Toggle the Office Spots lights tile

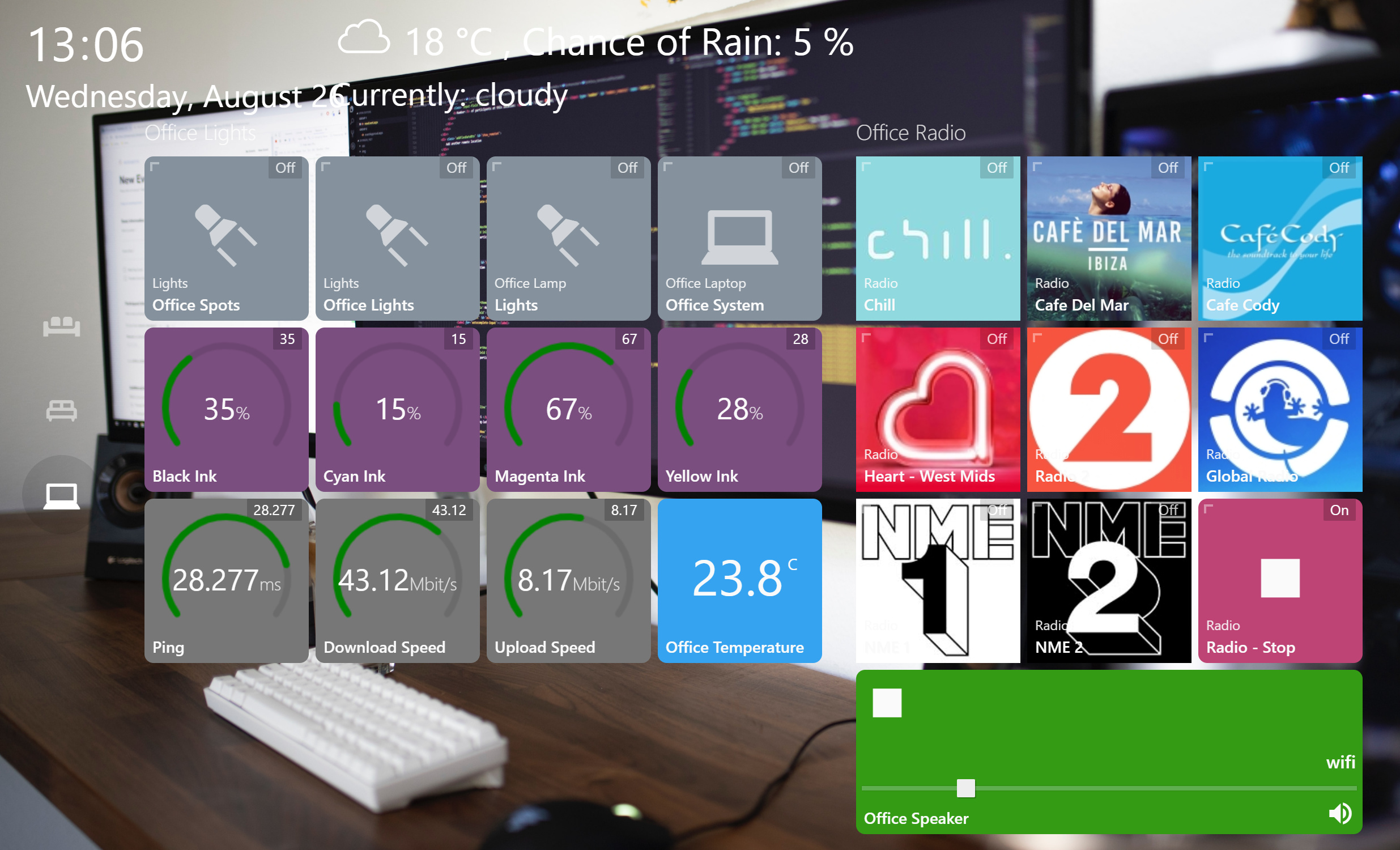click(x=226, y=238)
